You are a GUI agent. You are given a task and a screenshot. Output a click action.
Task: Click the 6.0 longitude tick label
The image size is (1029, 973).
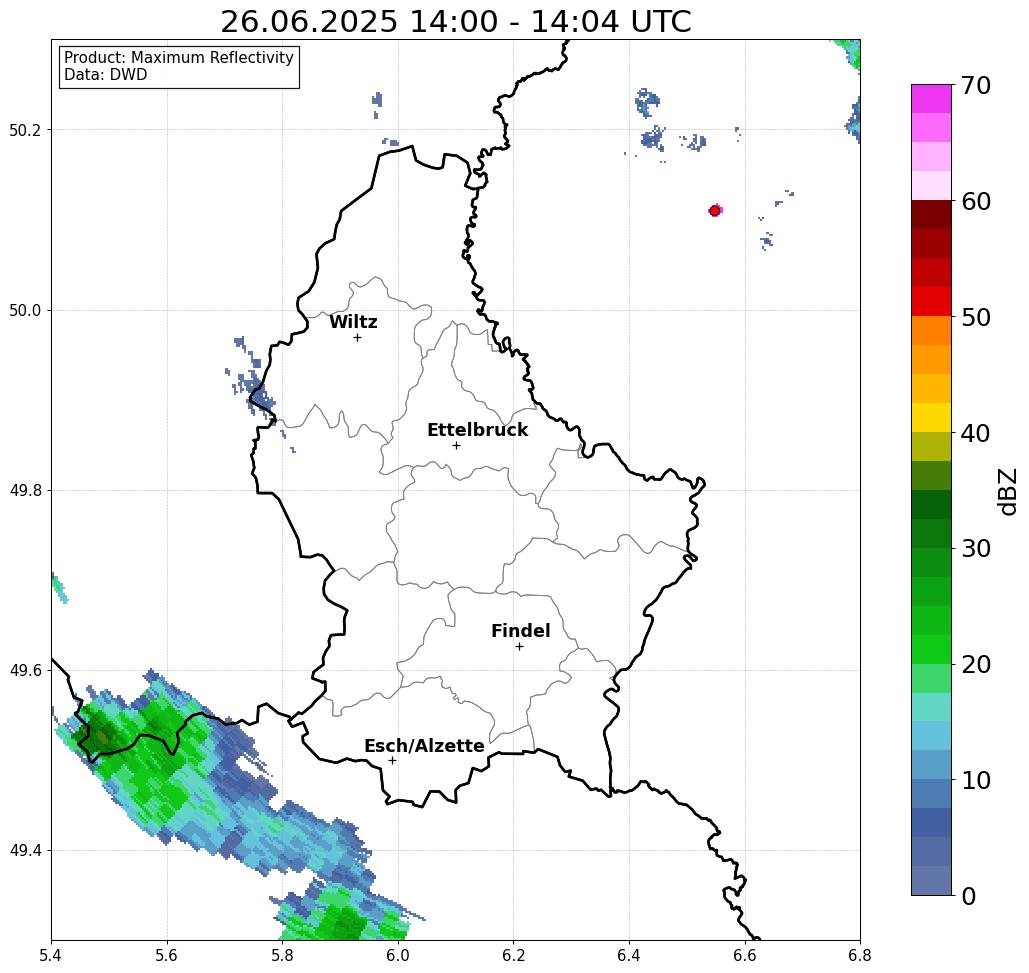[398, 955]
